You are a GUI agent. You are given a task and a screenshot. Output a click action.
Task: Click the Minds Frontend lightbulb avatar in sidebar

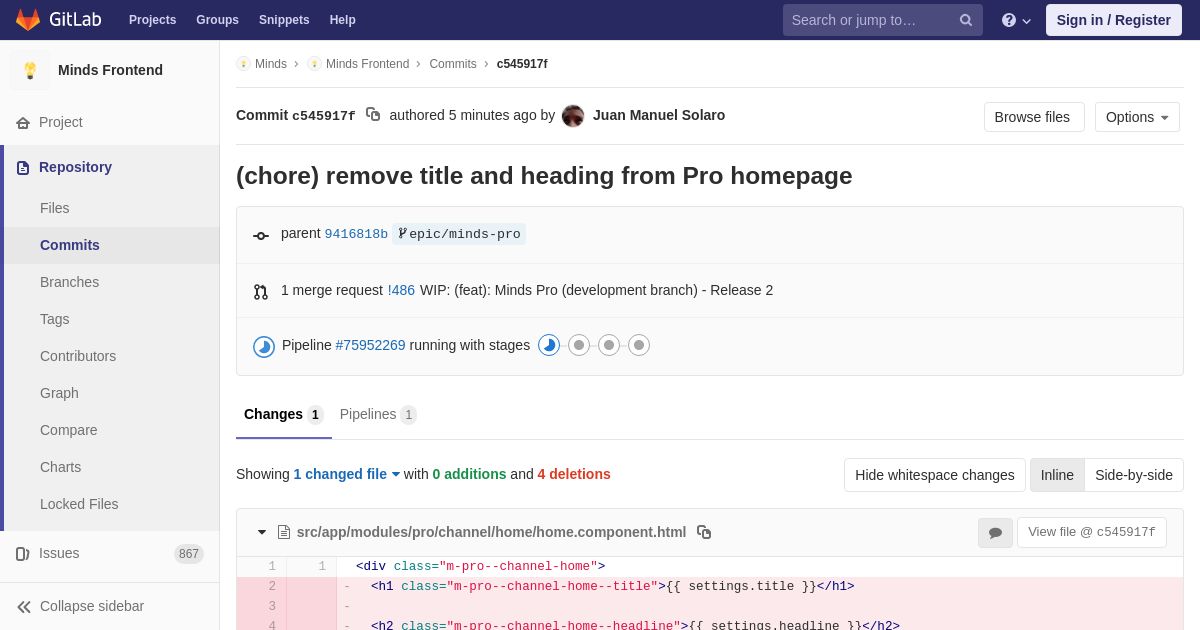[30, 70]
